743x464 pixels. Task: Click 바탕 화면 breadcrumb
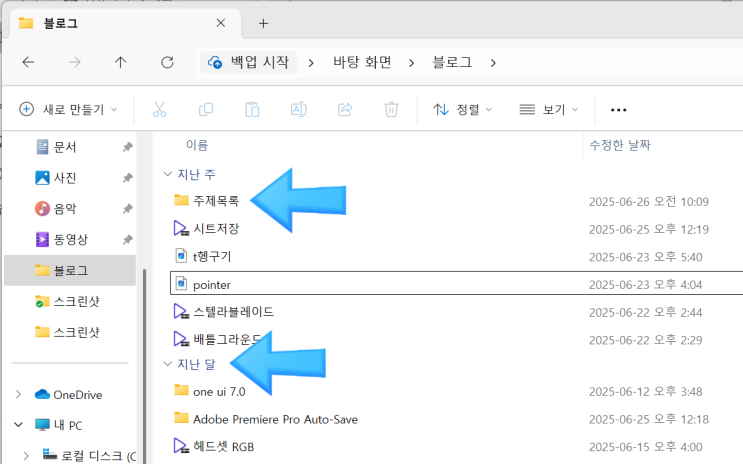pos(362,62)
